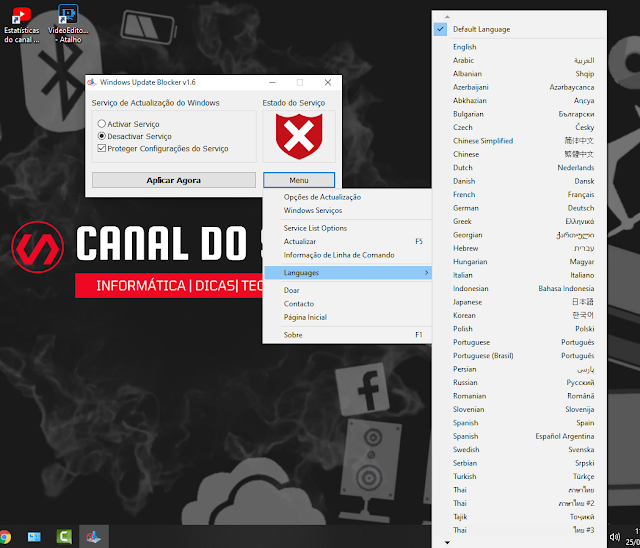Toggle the Default Language checkmark
This screenshot has width=640, height=548.
440,29
